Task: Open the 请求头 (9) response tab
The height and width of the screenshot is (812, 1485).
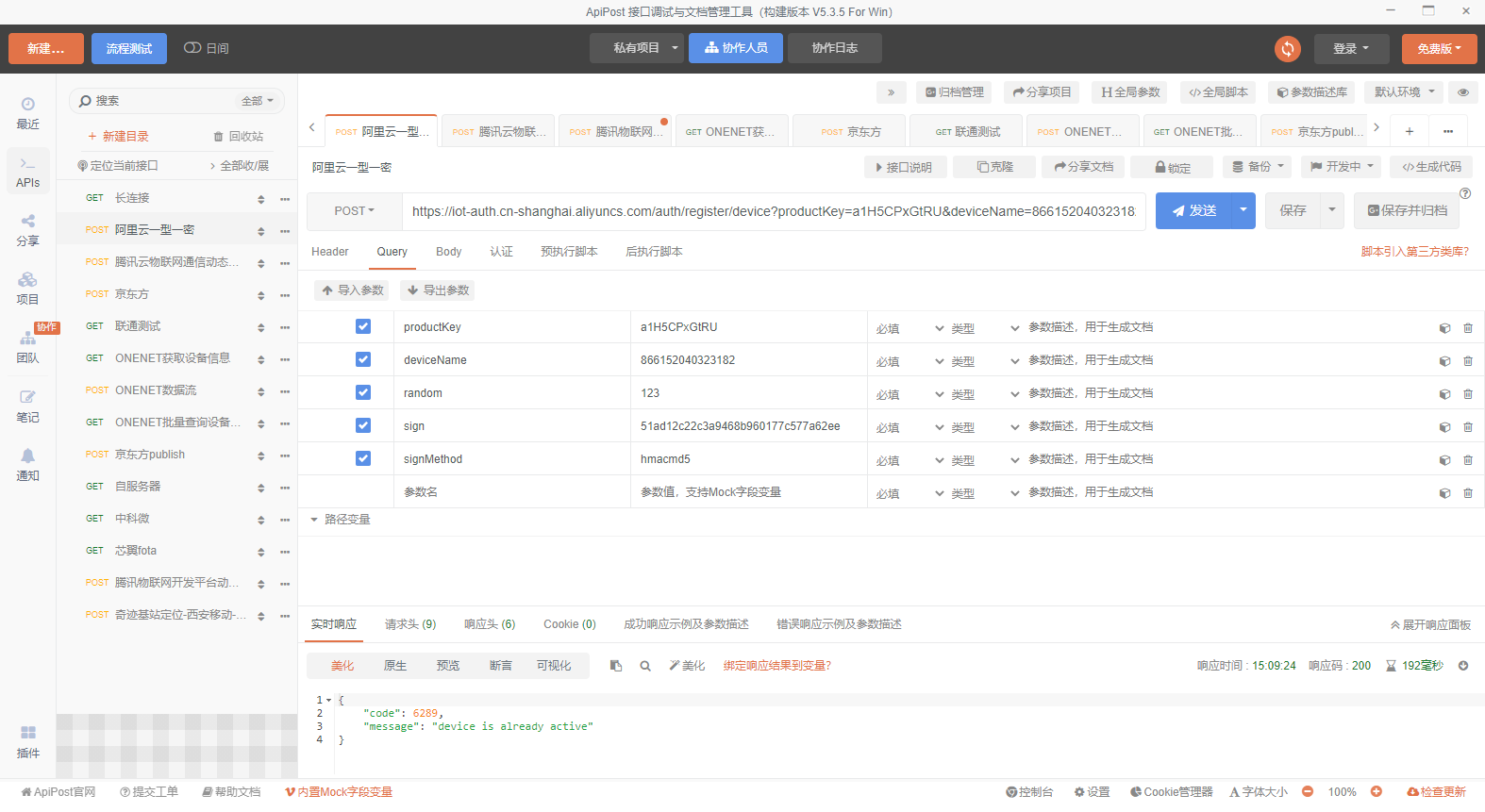Action: [x=410, y=624]
